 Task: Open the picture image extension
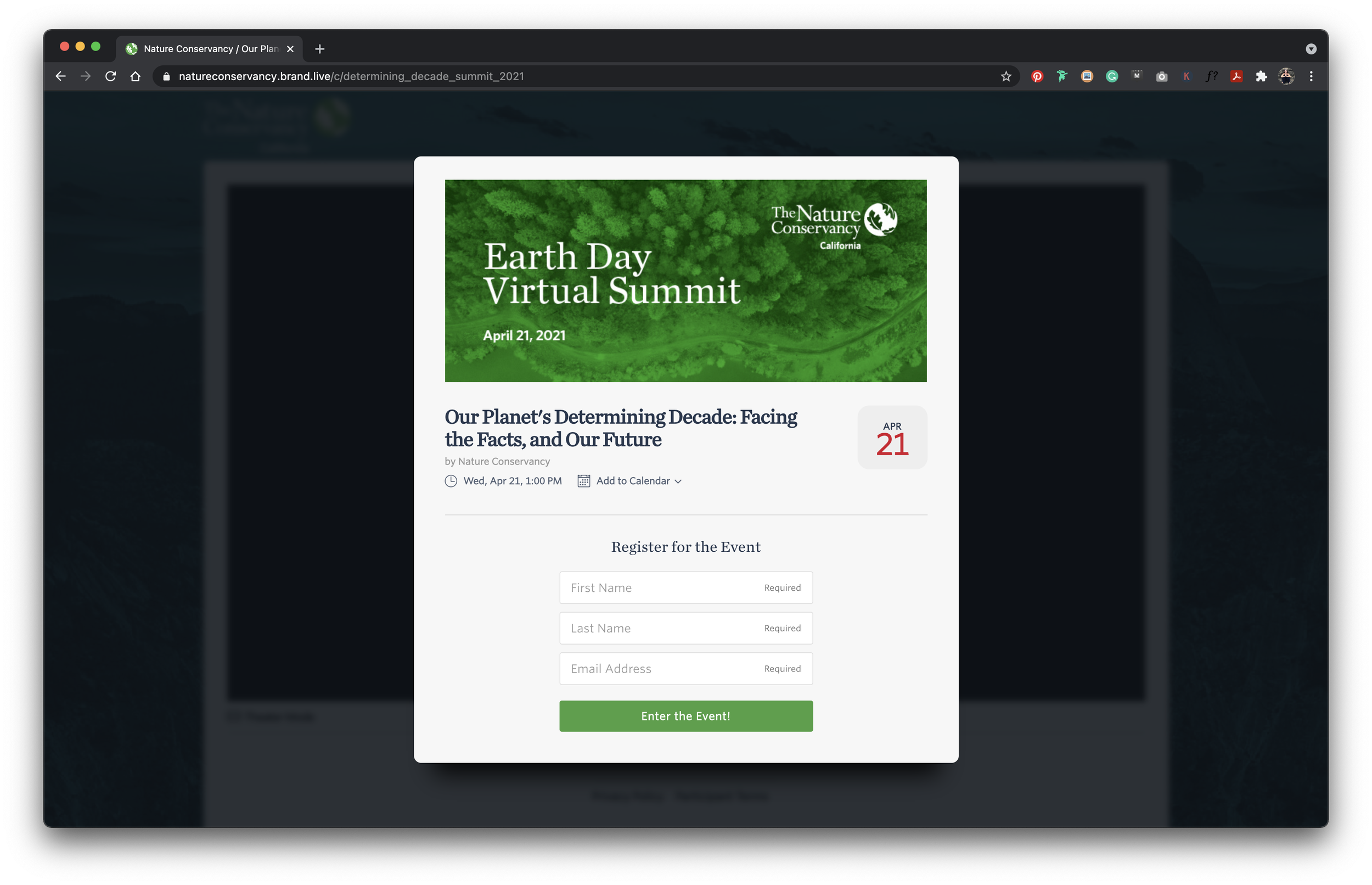pyautogui.click(x=1087, y=76)
